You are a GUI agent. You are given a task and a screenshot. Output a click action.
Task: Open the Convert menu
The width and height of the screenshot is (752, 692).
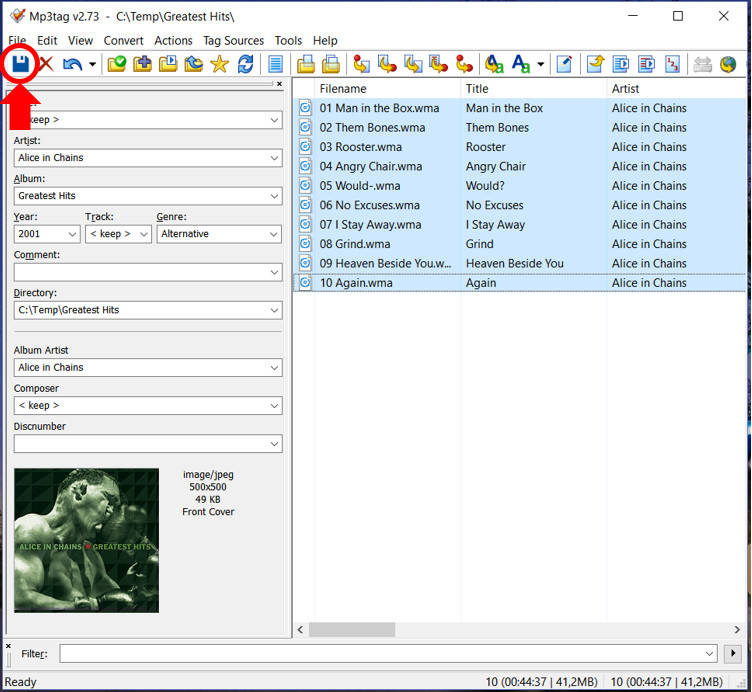[123, 41]
